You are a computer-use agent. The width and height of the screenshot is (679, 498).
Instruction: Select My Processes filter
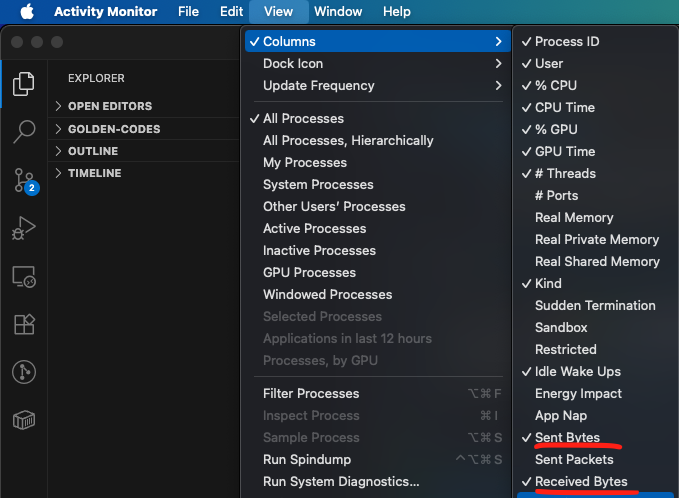coord(378,163)
